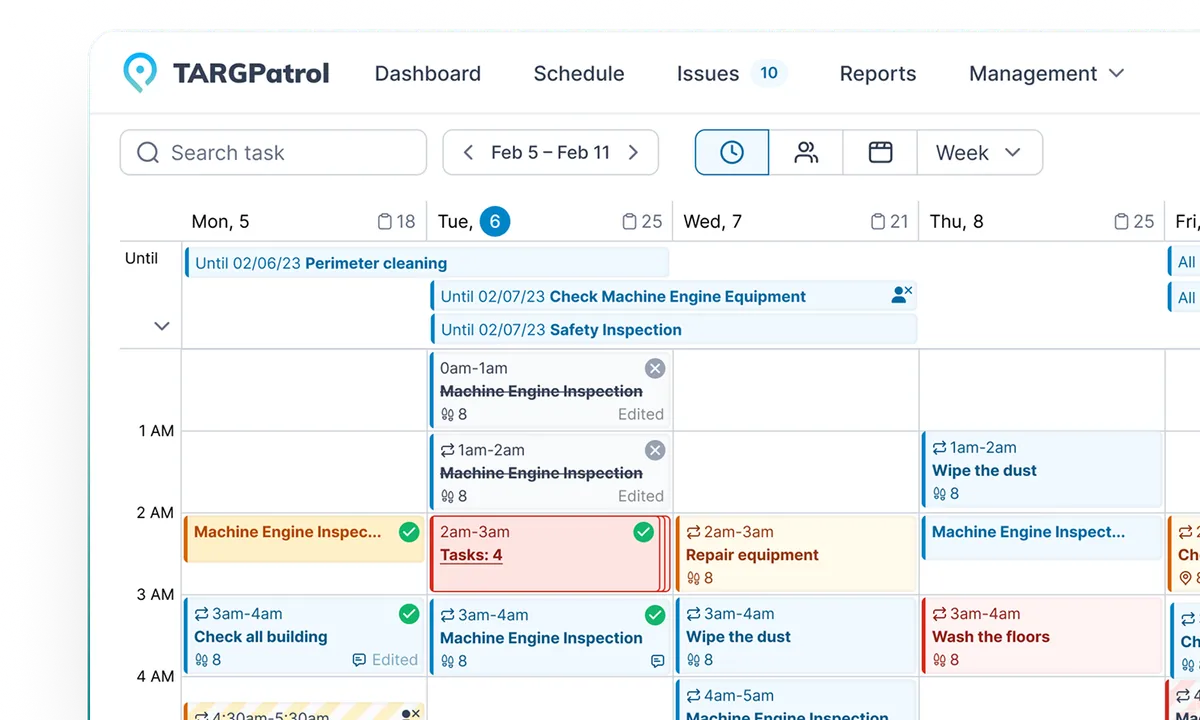Open the Schedule tab
Screen dimensions: 1200x720
(578, 74)
